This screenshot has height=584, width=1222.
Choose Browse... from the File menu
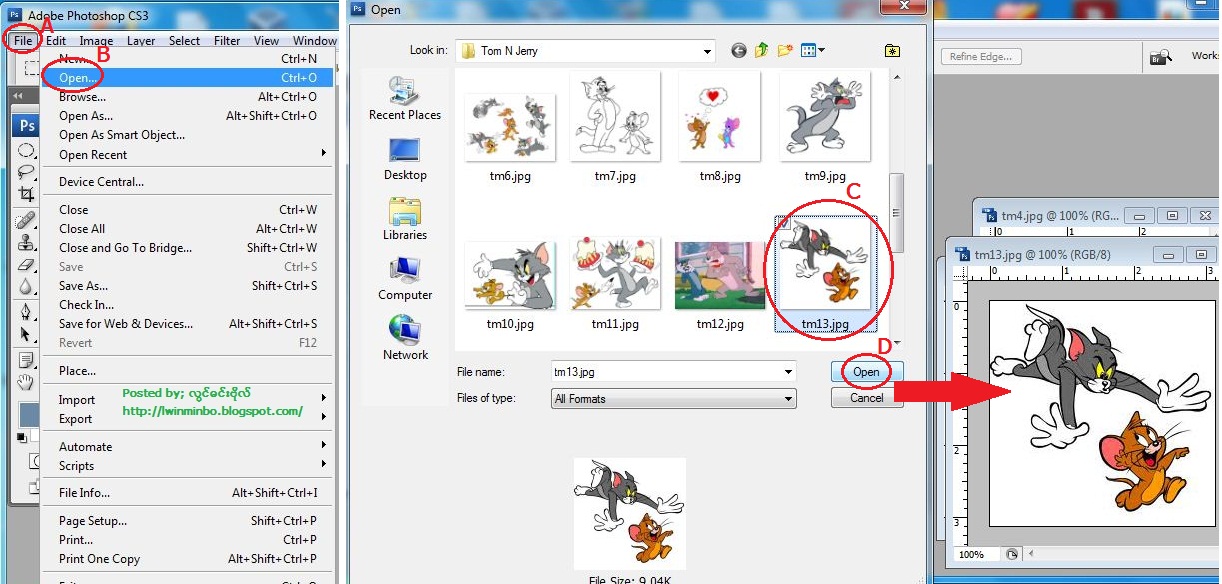188,97
